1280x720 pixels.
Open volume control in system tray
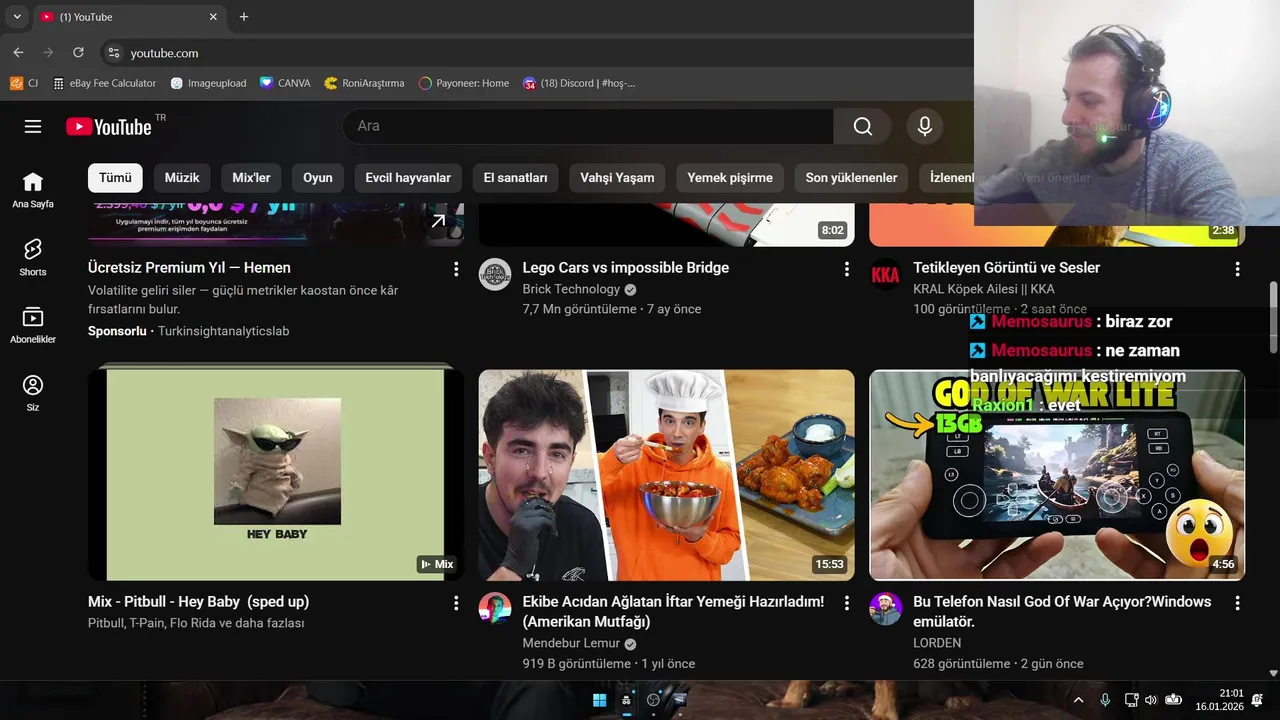[1151, 700]
